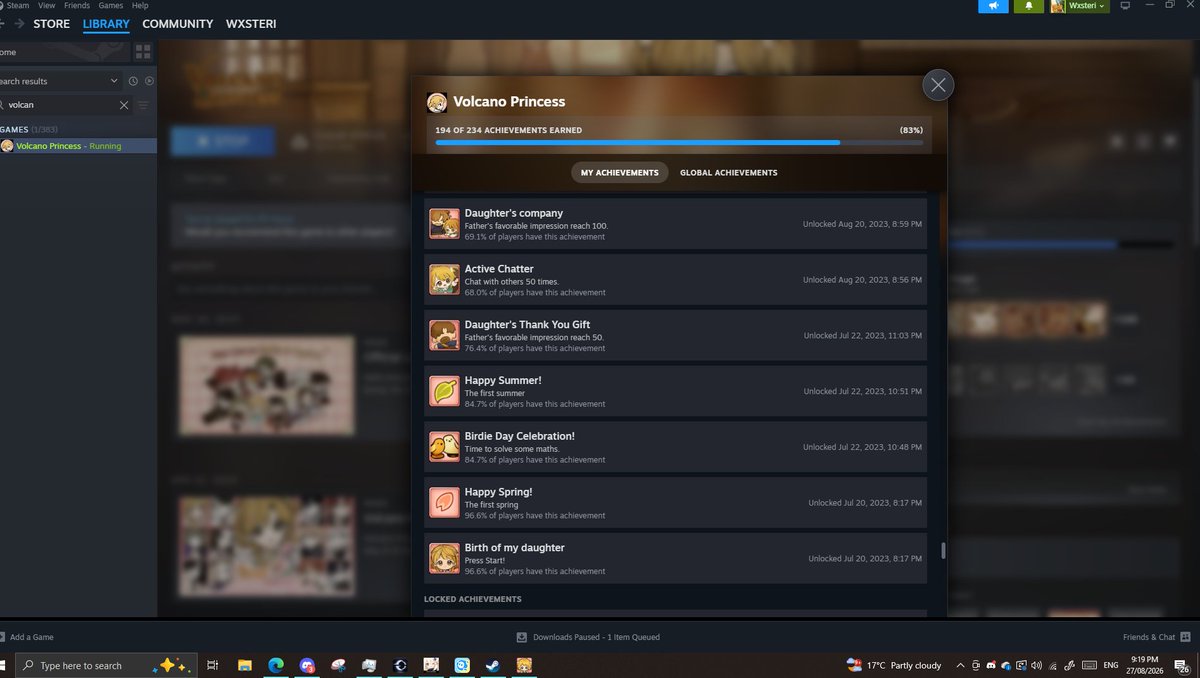
Task: Click the 'LOCKED ACHIEVEMENTS' section heading
Action: click(x=473, y=599)
